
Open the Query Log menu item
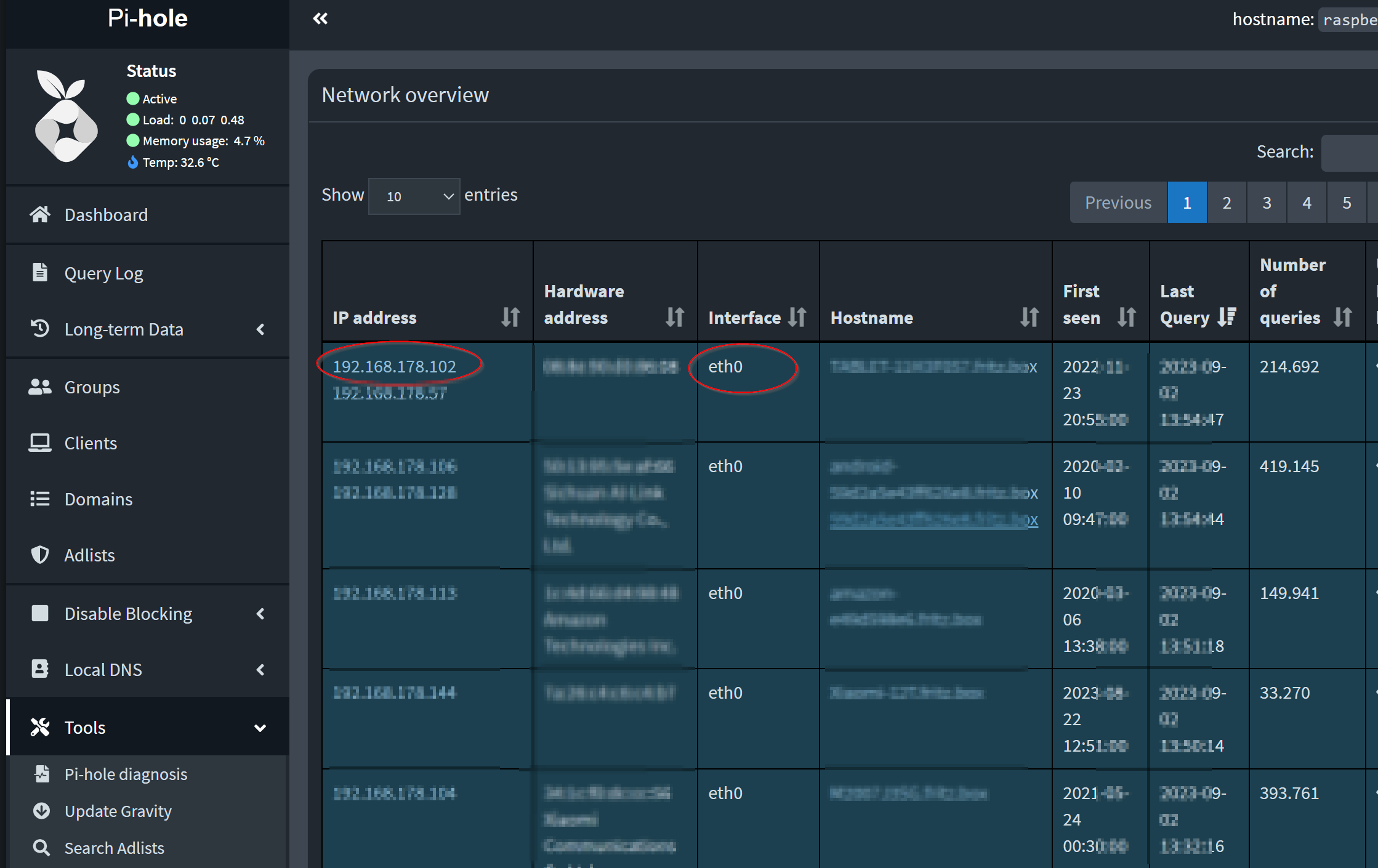coord(148,273)
